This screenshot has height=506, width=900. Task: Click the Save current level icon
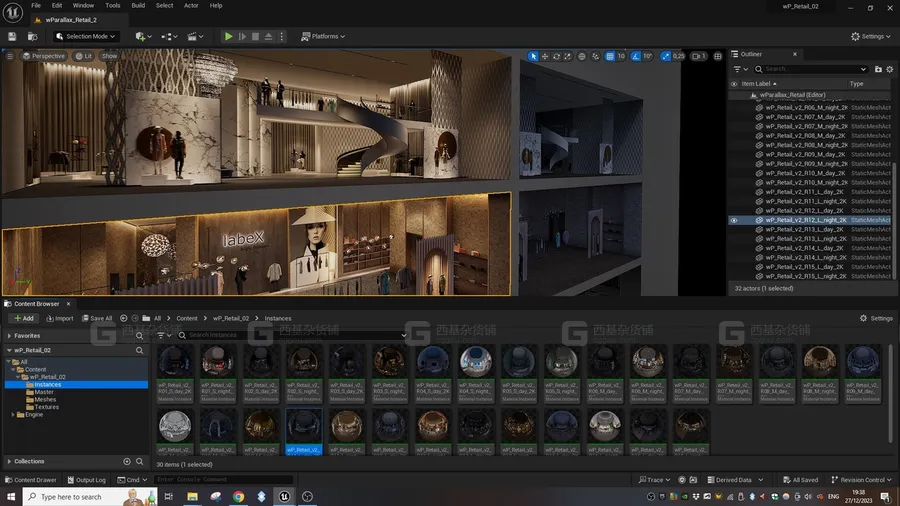(12, 36)
